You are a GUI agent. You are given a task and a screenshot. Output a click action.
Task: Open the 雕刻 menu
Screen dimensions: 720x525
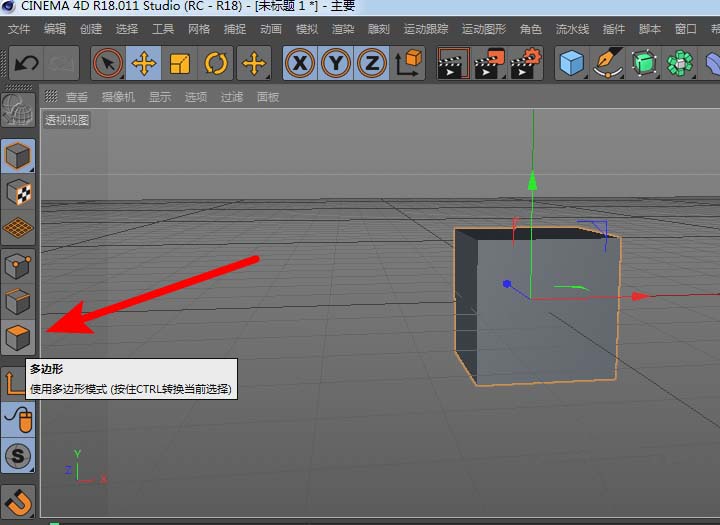(378, 29)
